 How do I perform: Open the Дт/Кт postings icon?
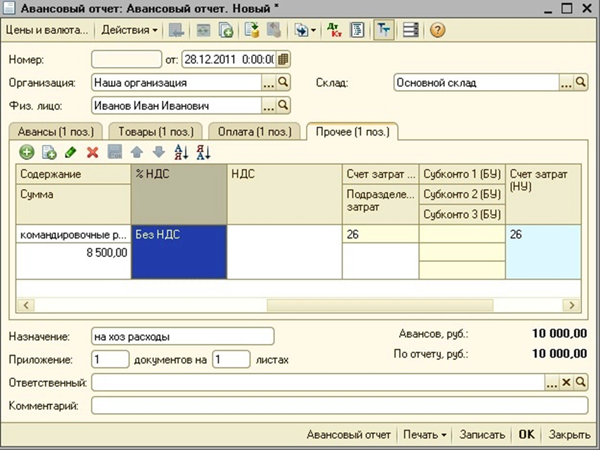click(x=334, y=30)
